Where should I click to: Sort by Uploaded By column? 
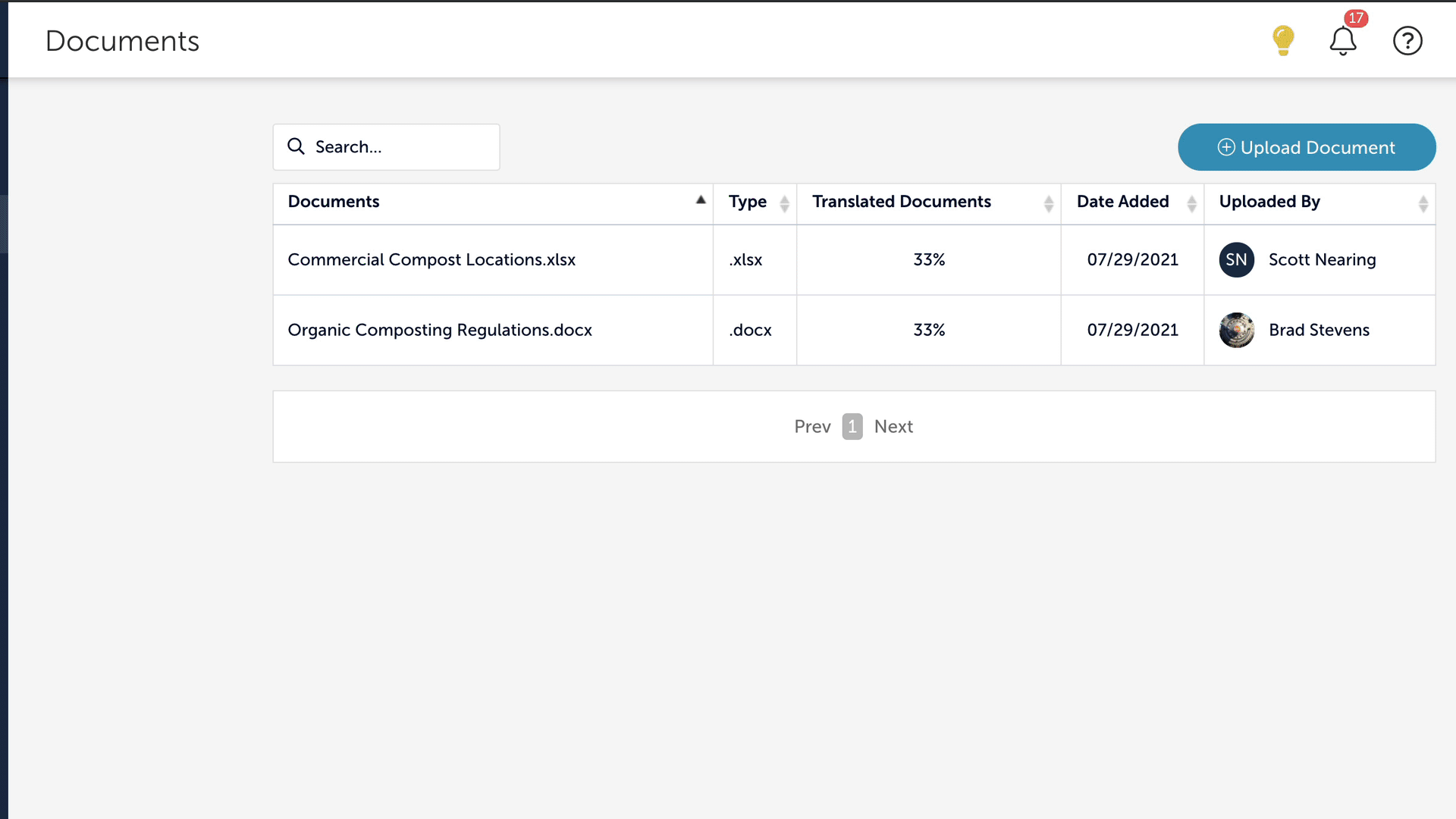tap(1423, 203)
